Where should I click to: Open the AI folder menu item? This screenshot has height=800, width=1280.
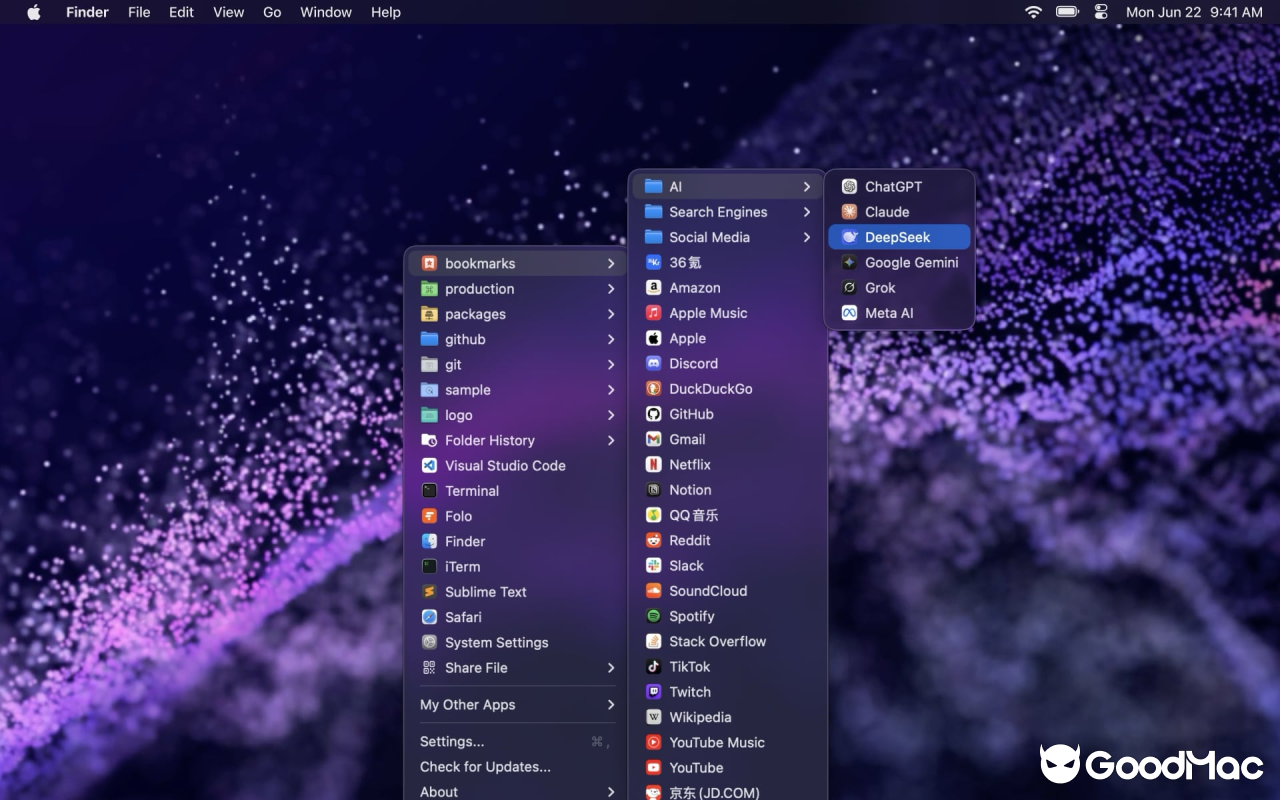pyautogui.click(x=728, y=186)
